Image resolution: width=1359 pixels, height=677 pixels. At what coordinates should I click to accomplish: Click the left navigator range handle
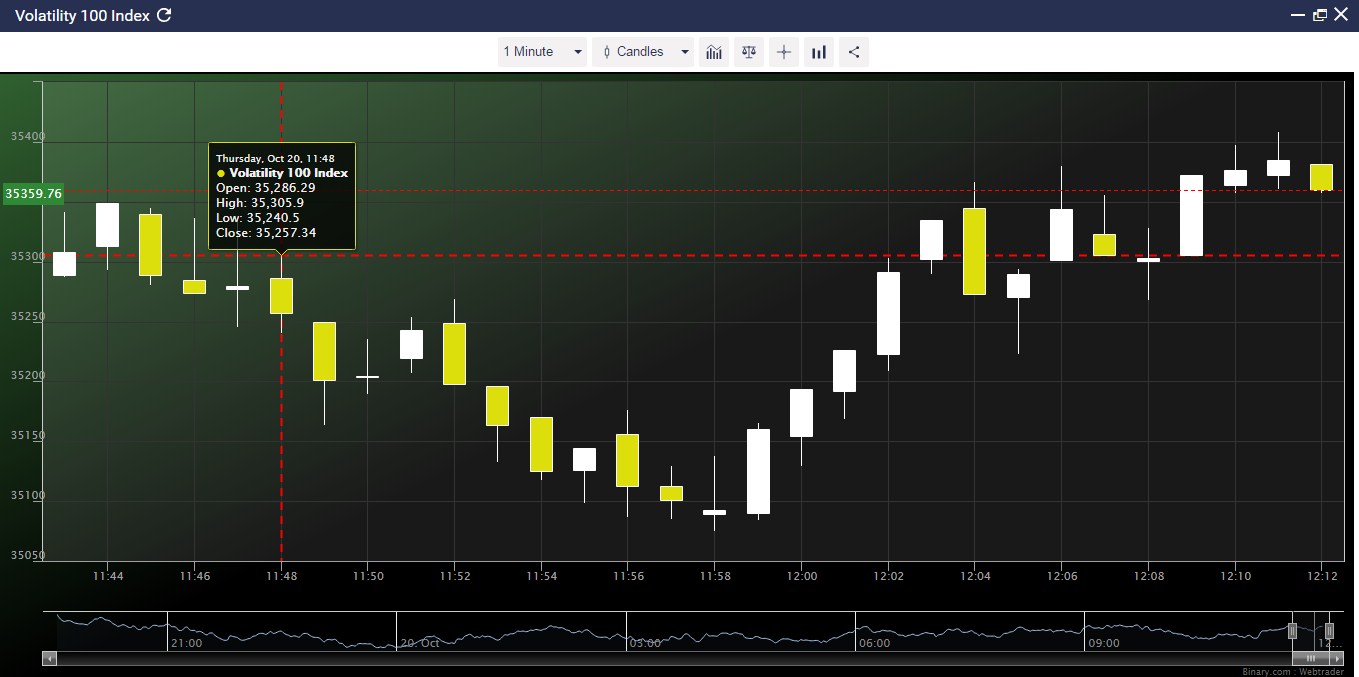point(1292,631)
